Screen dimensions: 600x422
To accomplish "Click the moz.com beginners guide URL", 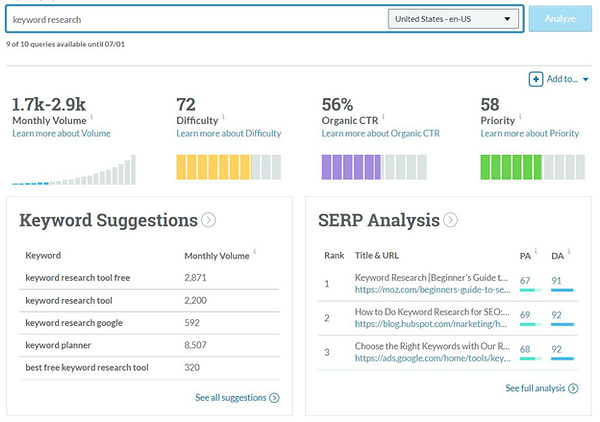I will tap(427, 289).
